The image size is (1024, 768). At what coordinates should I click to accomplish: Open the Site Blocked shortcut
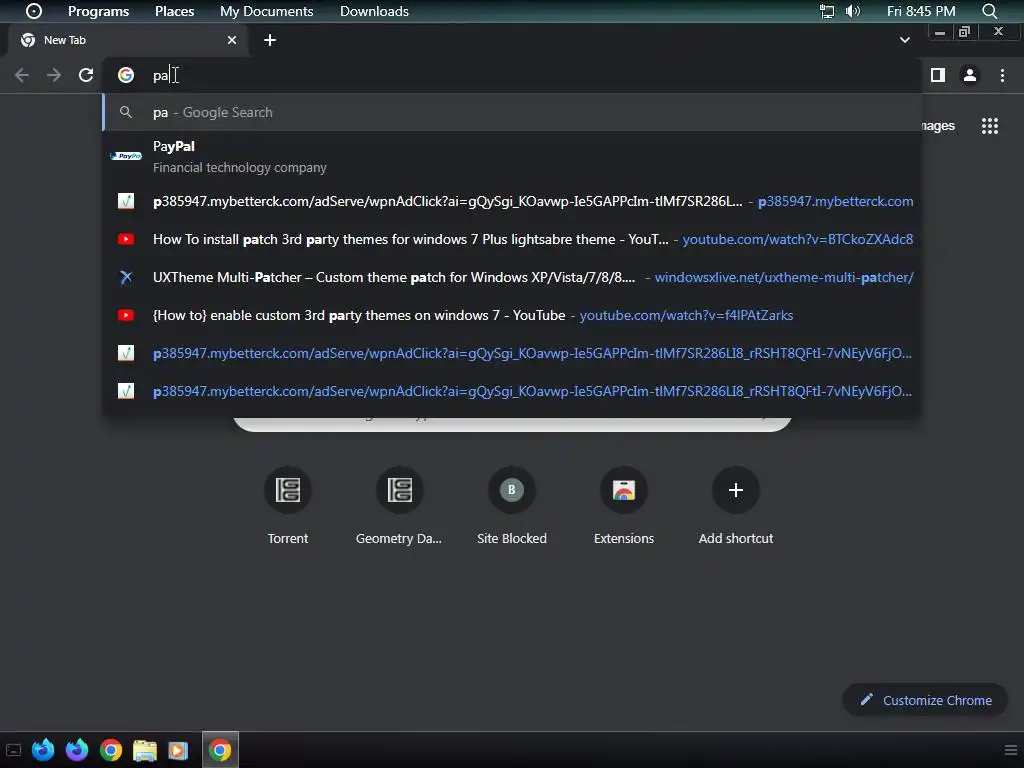(511, 505)
